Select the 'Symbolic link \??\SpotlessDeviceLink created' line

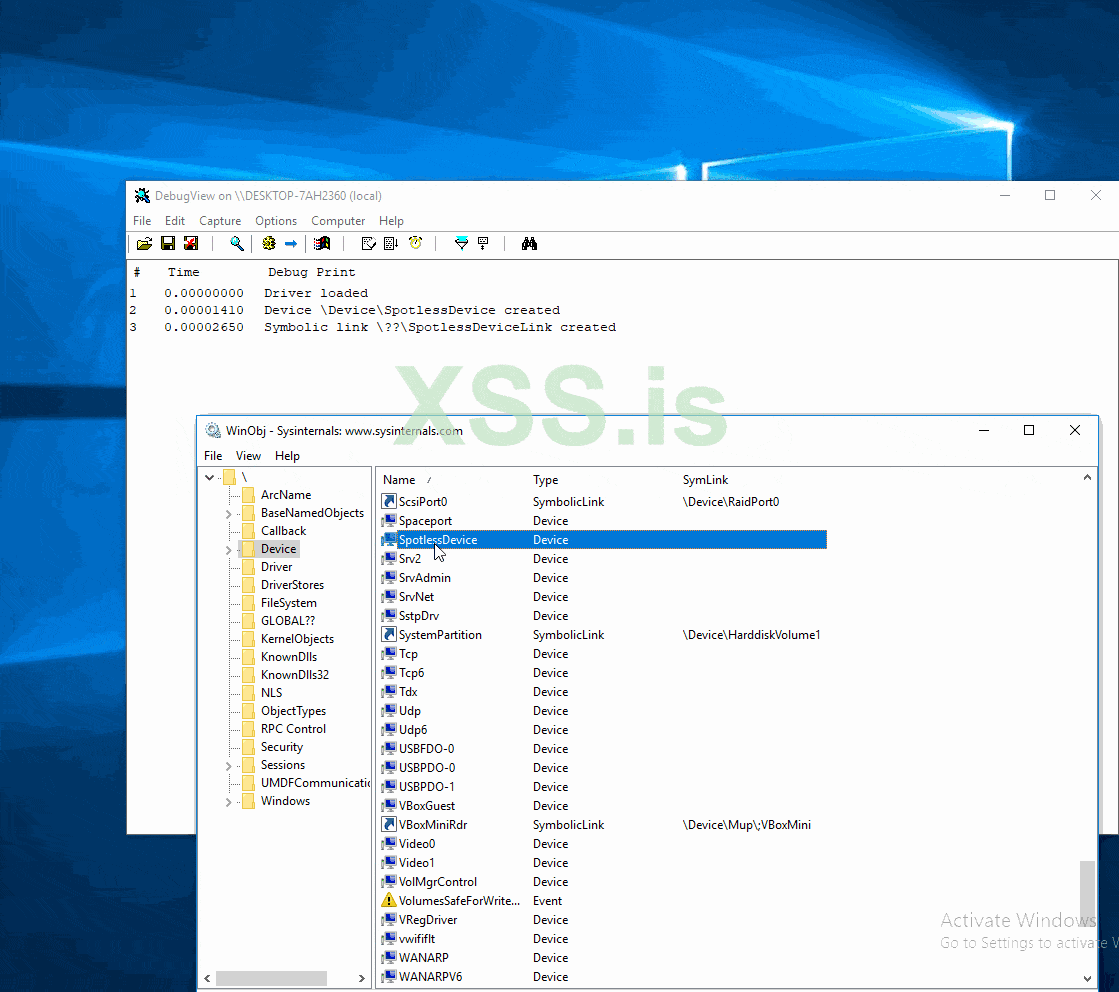pyautogui.click(x=440, y=327)
